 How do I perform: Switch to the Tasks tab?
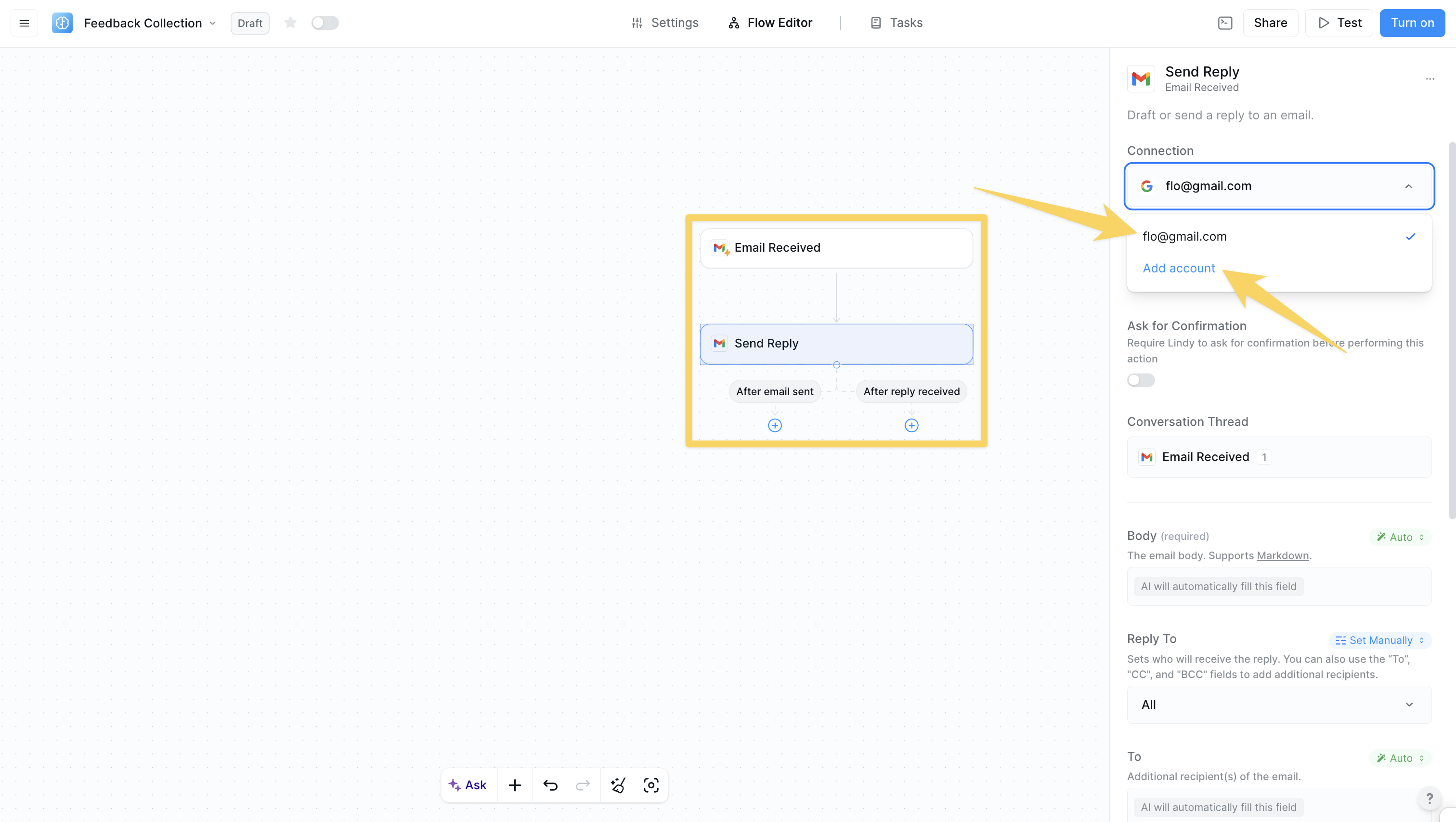[897, 23]
